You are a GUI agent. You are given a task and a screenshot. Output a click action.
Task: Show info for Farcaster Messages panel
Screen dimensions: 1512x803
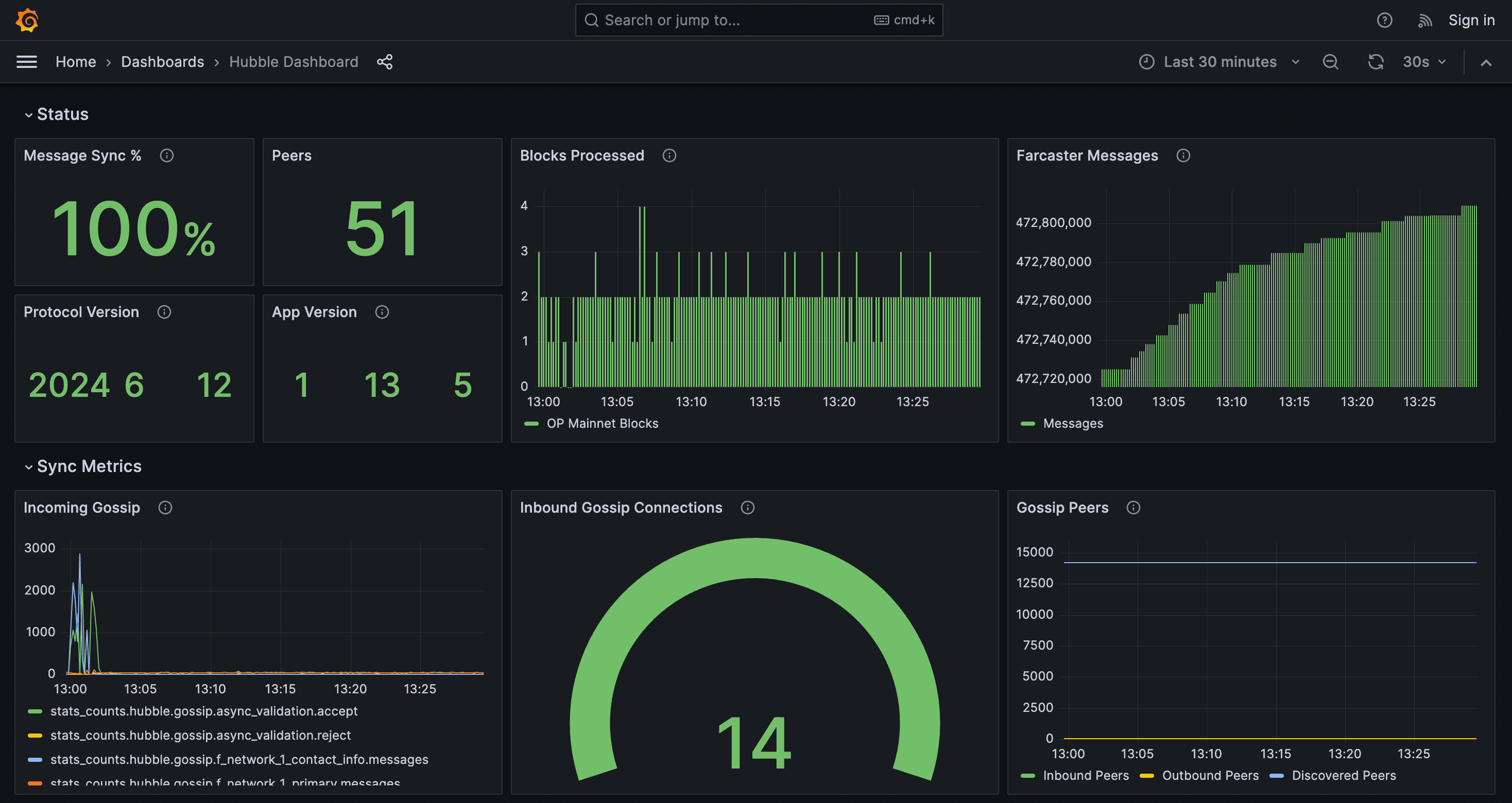coord(1183,155)
